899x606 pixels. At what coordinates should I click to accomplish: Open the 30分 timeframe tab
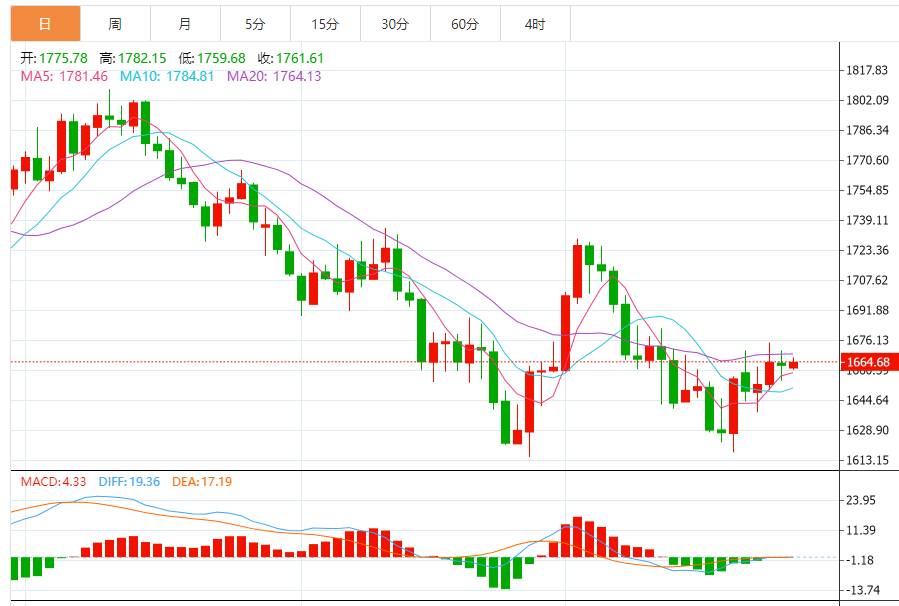[x=395, y=24]
